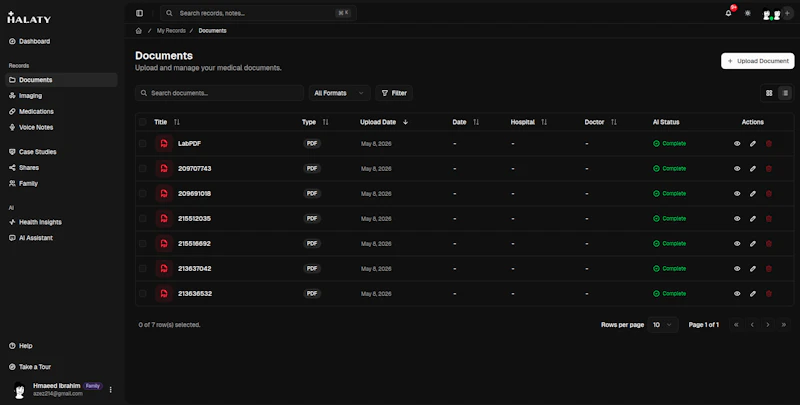Edit document 209707743

753,169
